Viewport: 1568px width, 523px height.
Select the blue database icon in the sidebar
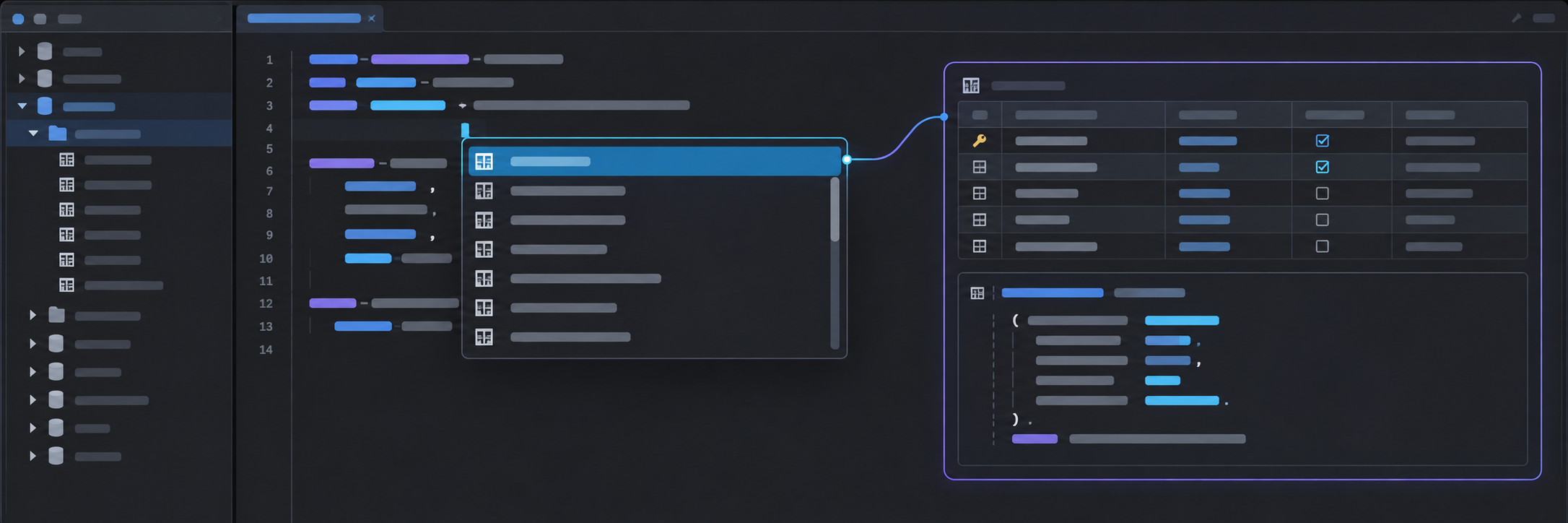[x=45, y=106]
